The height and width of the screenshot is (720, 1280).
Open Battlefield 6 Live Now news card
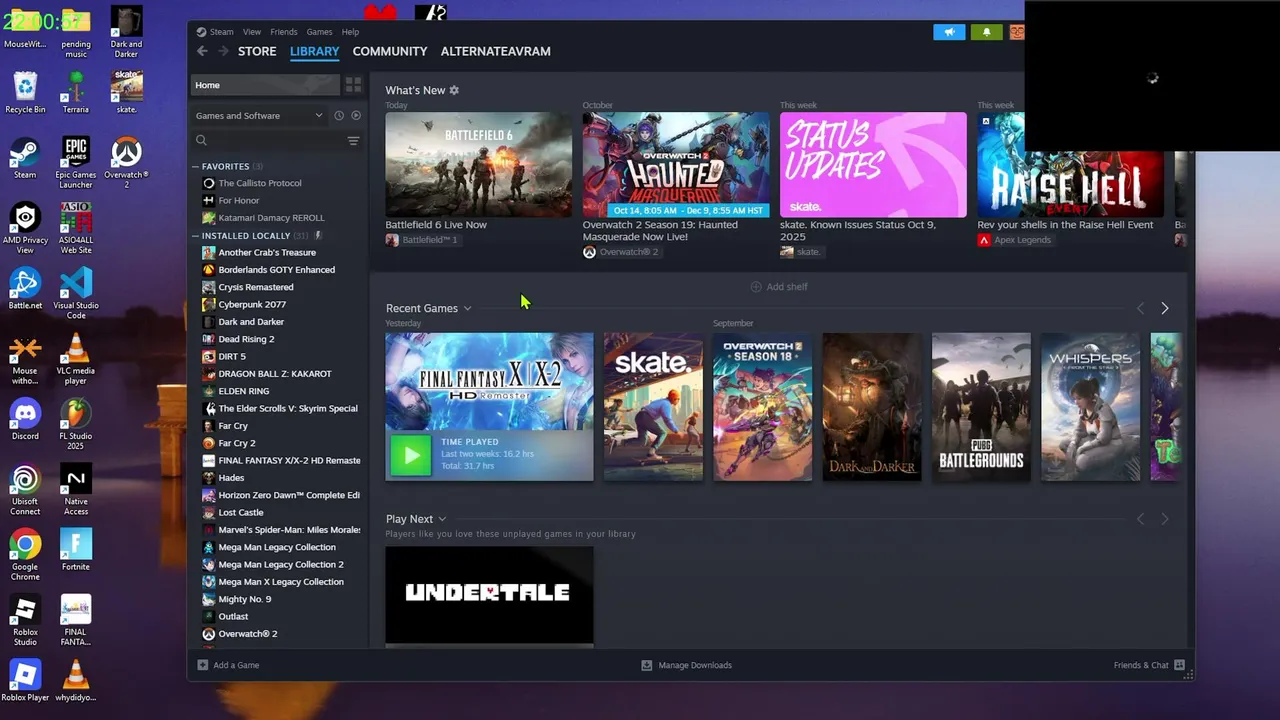[x=478, y=165]
